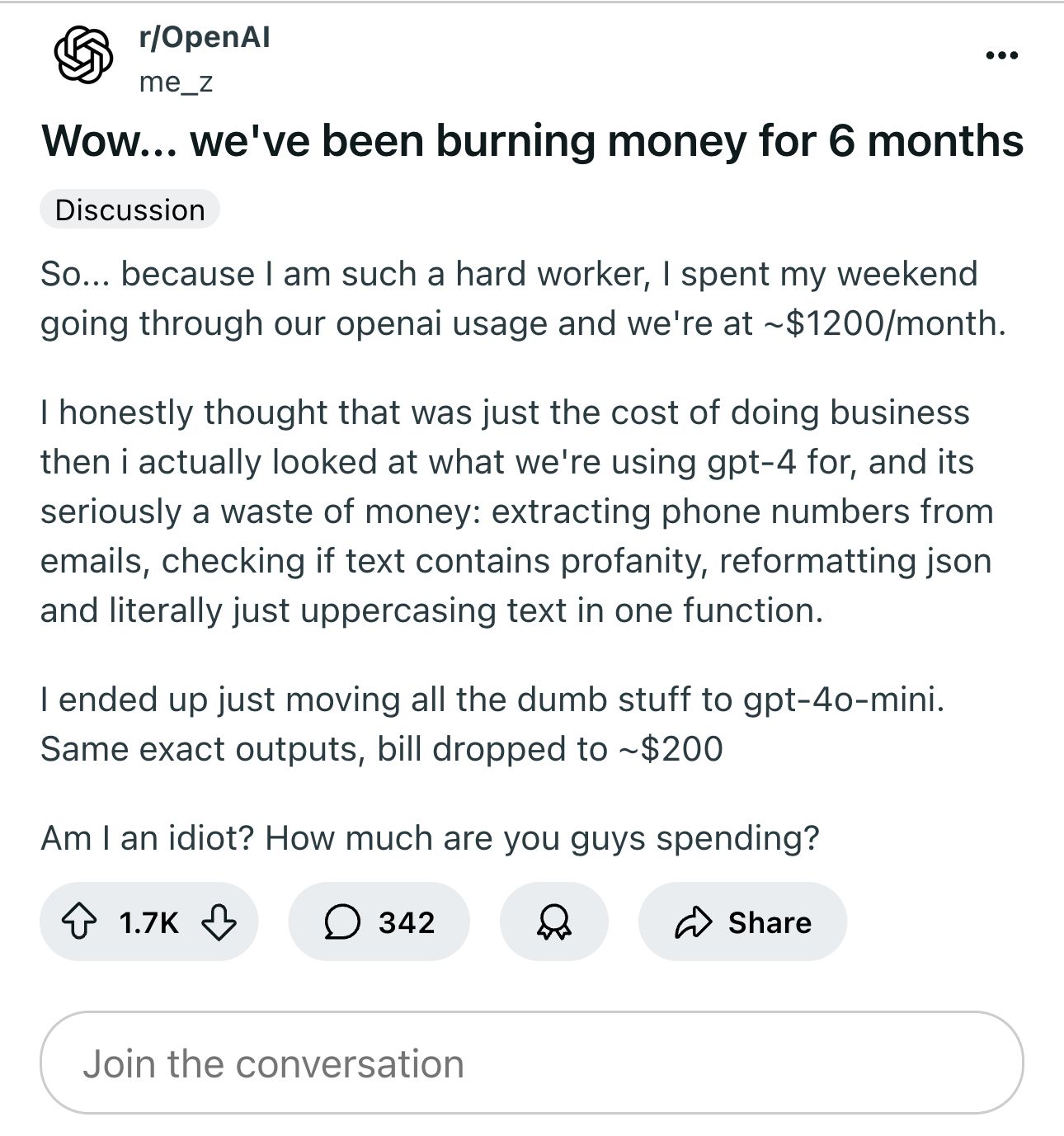Image resolution: width=1064 pixels, height=1136 pixels.
Task: Open comments via the speech bubble icon
Action: tap(341, 922)
